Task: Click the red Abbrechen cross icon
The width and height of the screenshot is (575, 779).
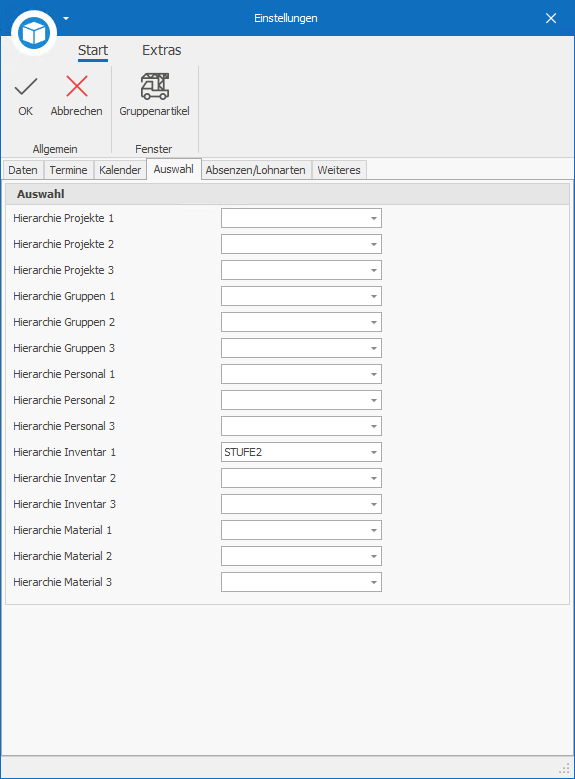Action: click(x=77, y=86)
